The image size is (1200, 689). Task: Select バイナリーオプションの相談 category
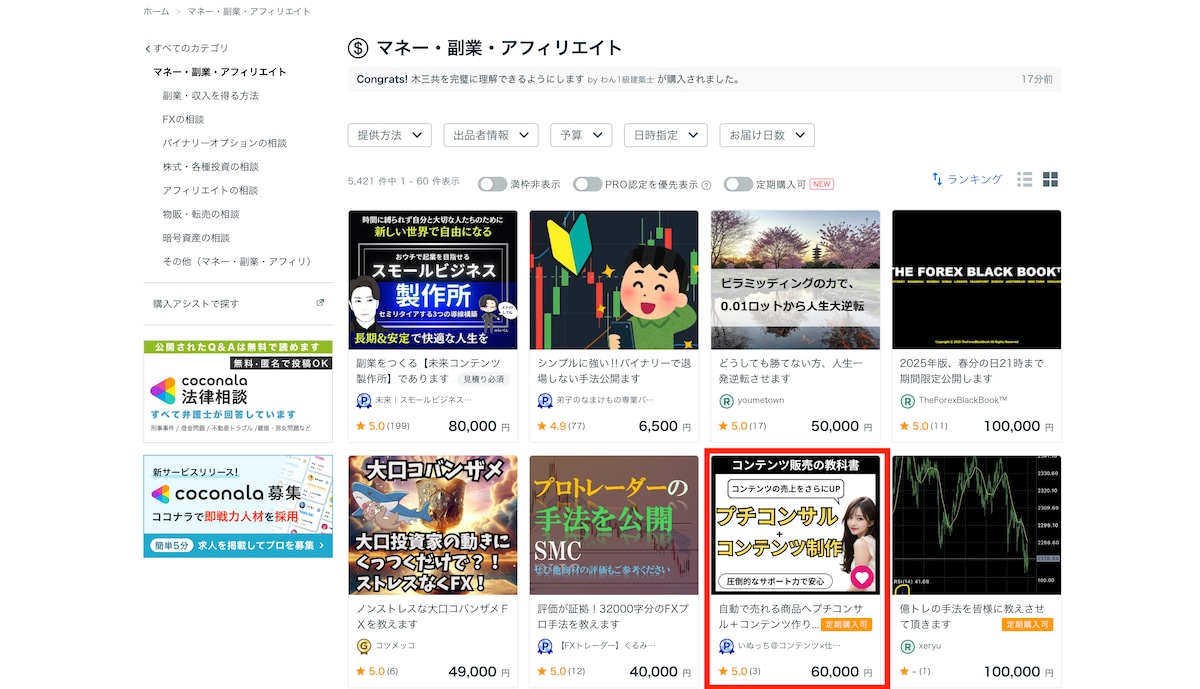(224, 143)
